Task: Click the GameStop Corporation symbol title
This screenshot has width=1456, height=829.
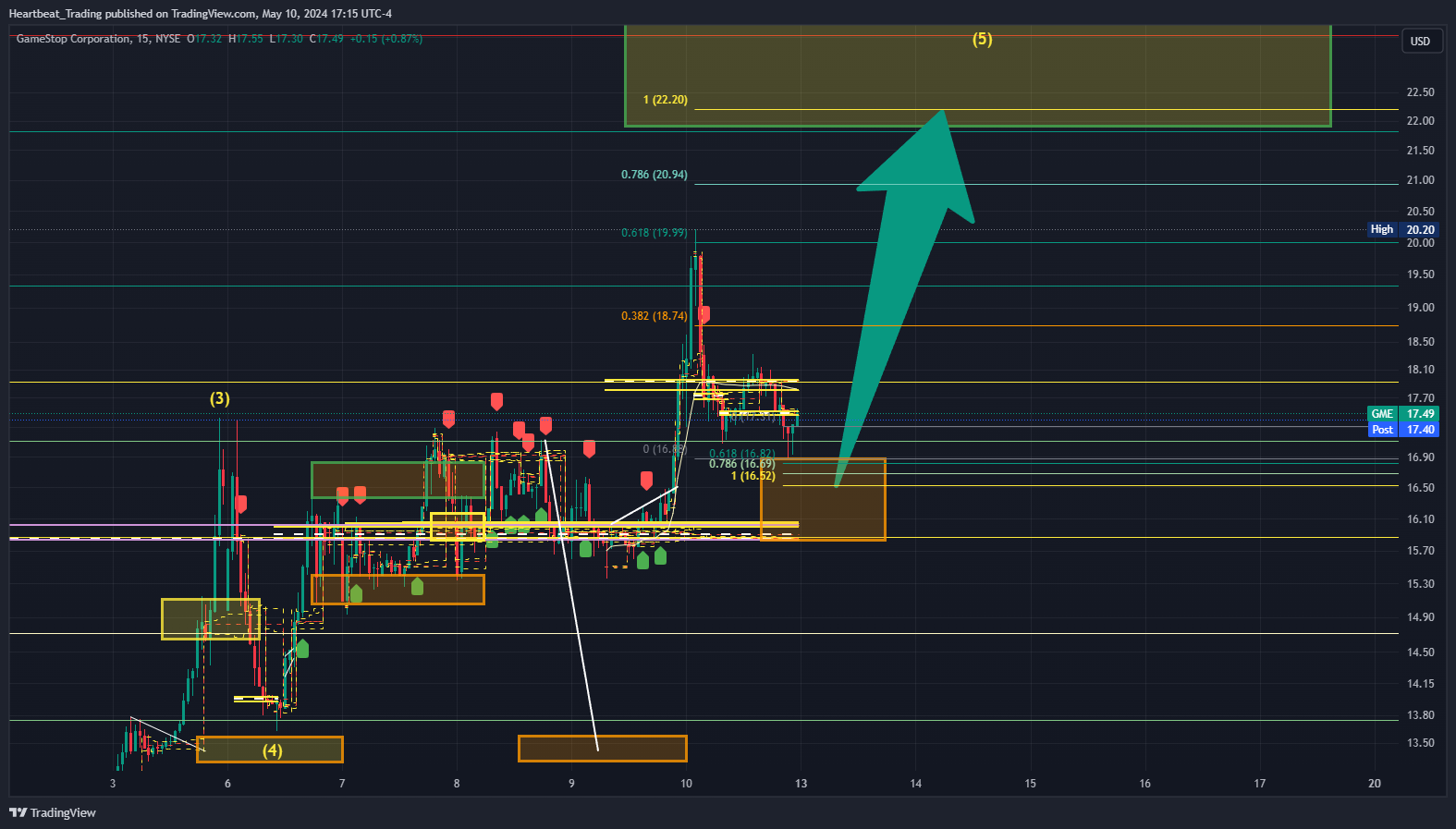Action: pos(73,39)
